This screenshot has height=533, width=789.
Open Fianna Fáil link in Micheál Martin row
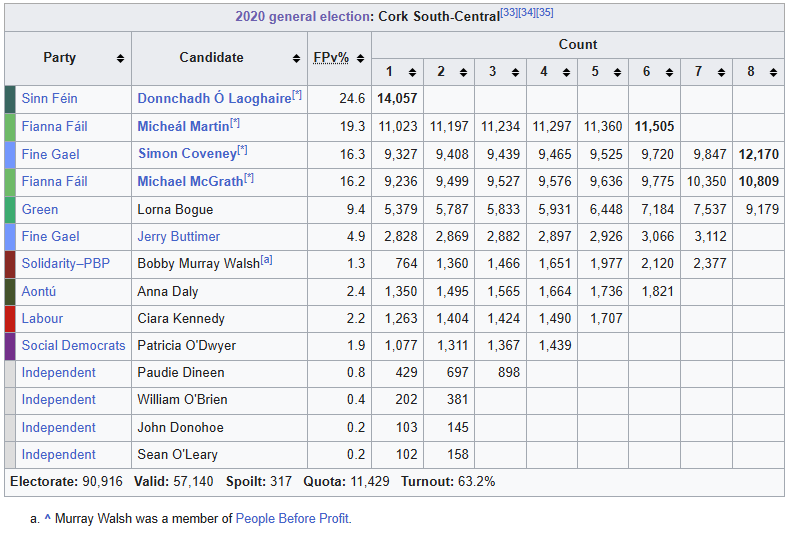click(x=54, y=127)
